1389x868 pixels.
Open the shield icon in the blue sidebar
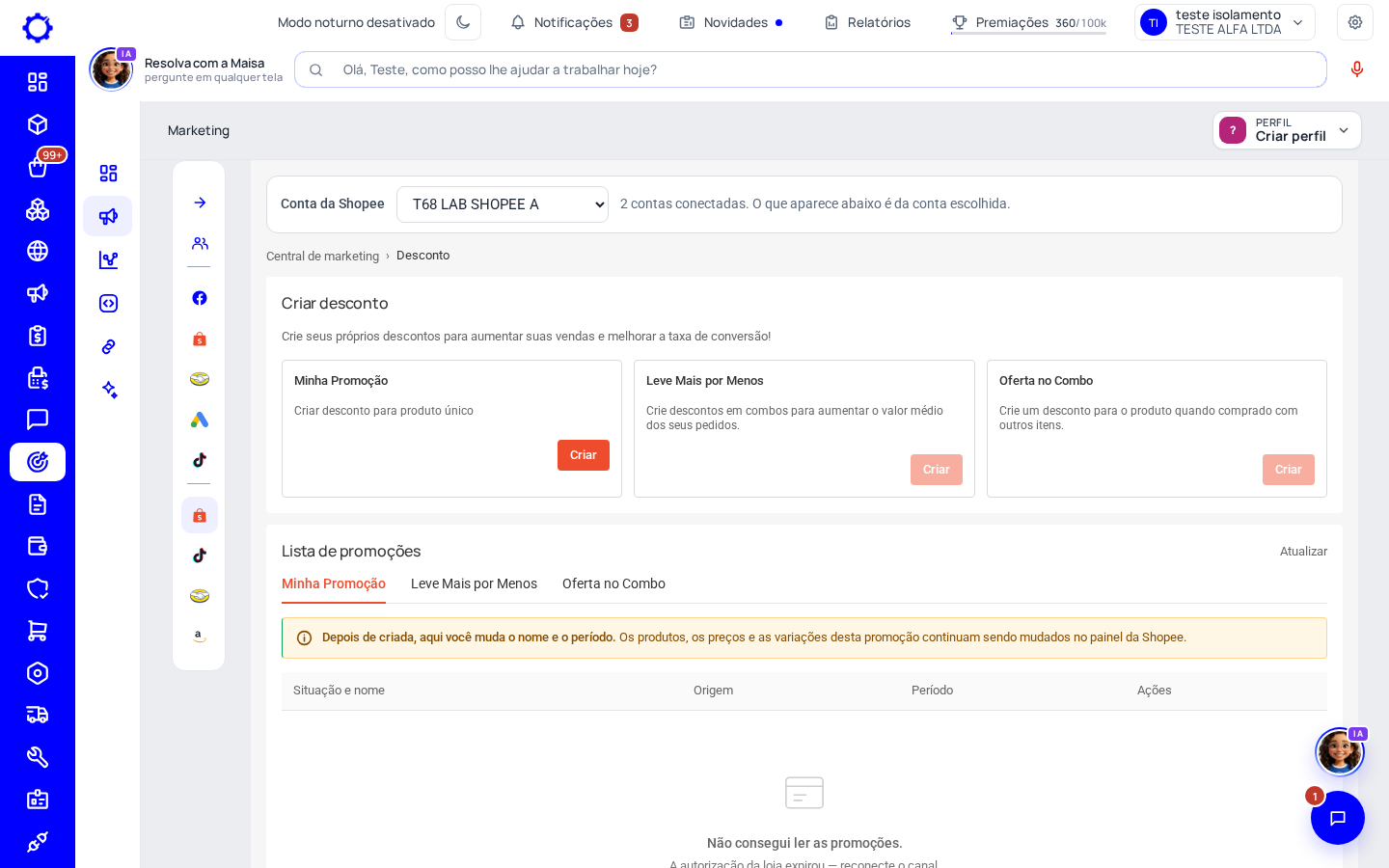coord(38,588)
